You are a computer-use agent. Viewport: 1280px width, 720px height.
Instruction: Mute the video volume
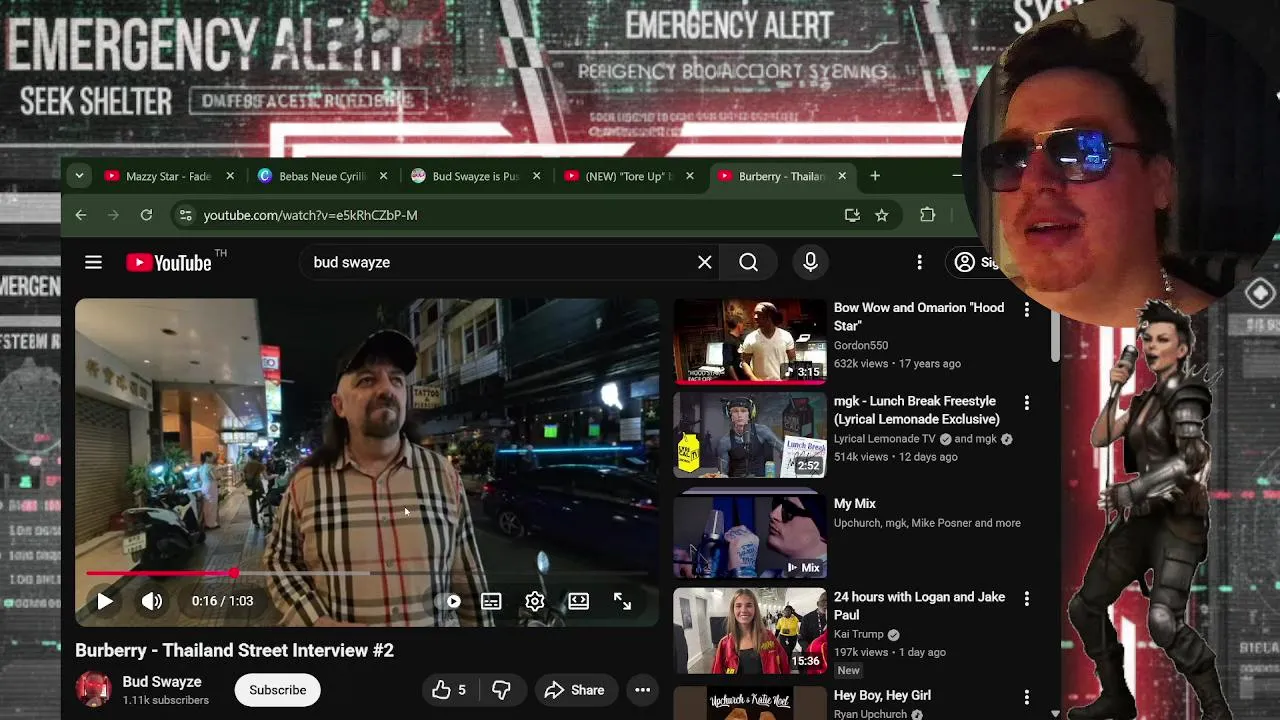pyautogui.click(x=152, y=601)
